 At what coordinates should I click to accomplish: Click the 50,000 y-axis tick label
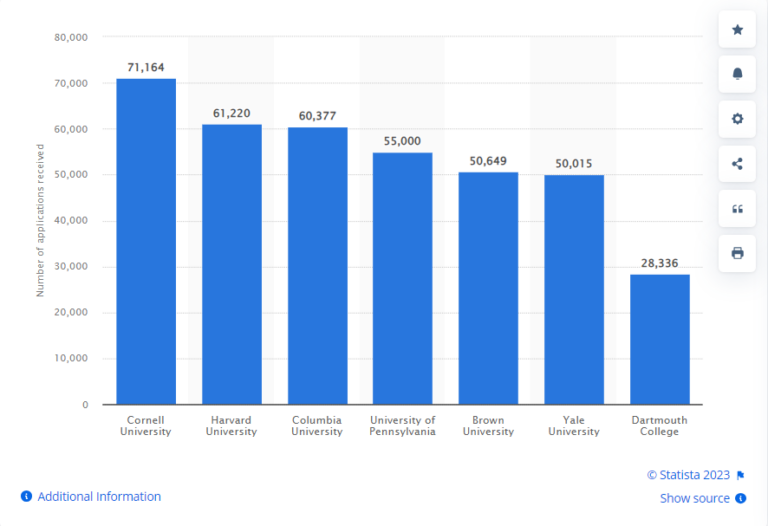pyautogui.click(x=71, y=174)
